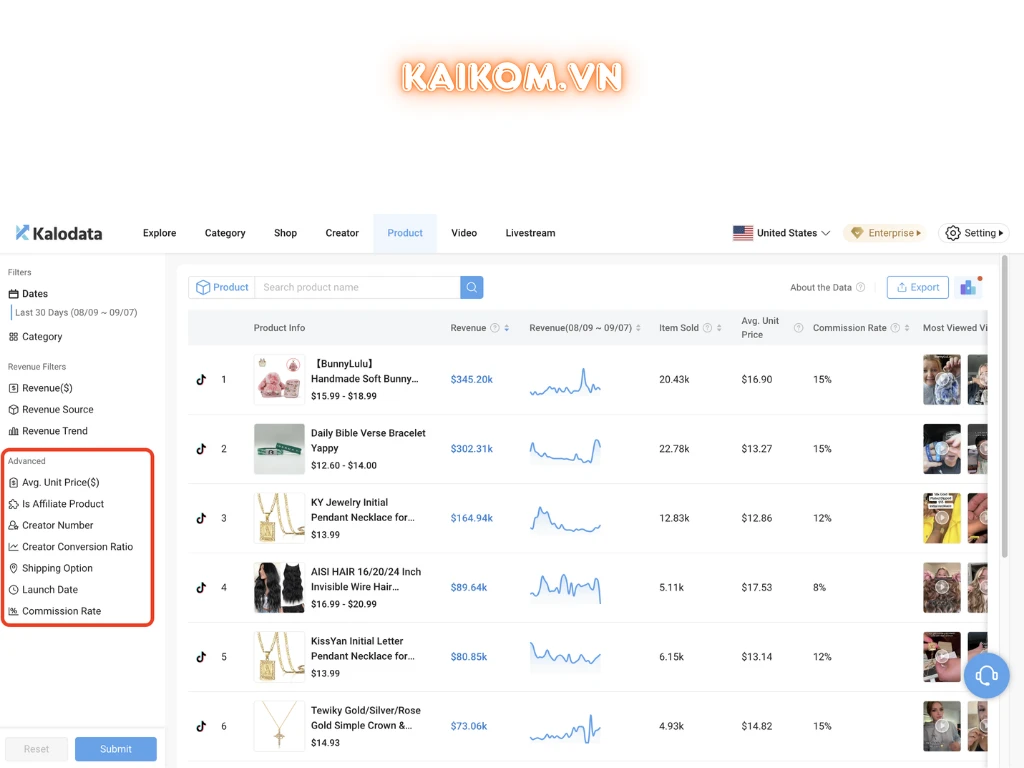Open the BunnyLulu product thumbnail
The height and width of the screenshot is (768, 1024).
pos(279,380)
